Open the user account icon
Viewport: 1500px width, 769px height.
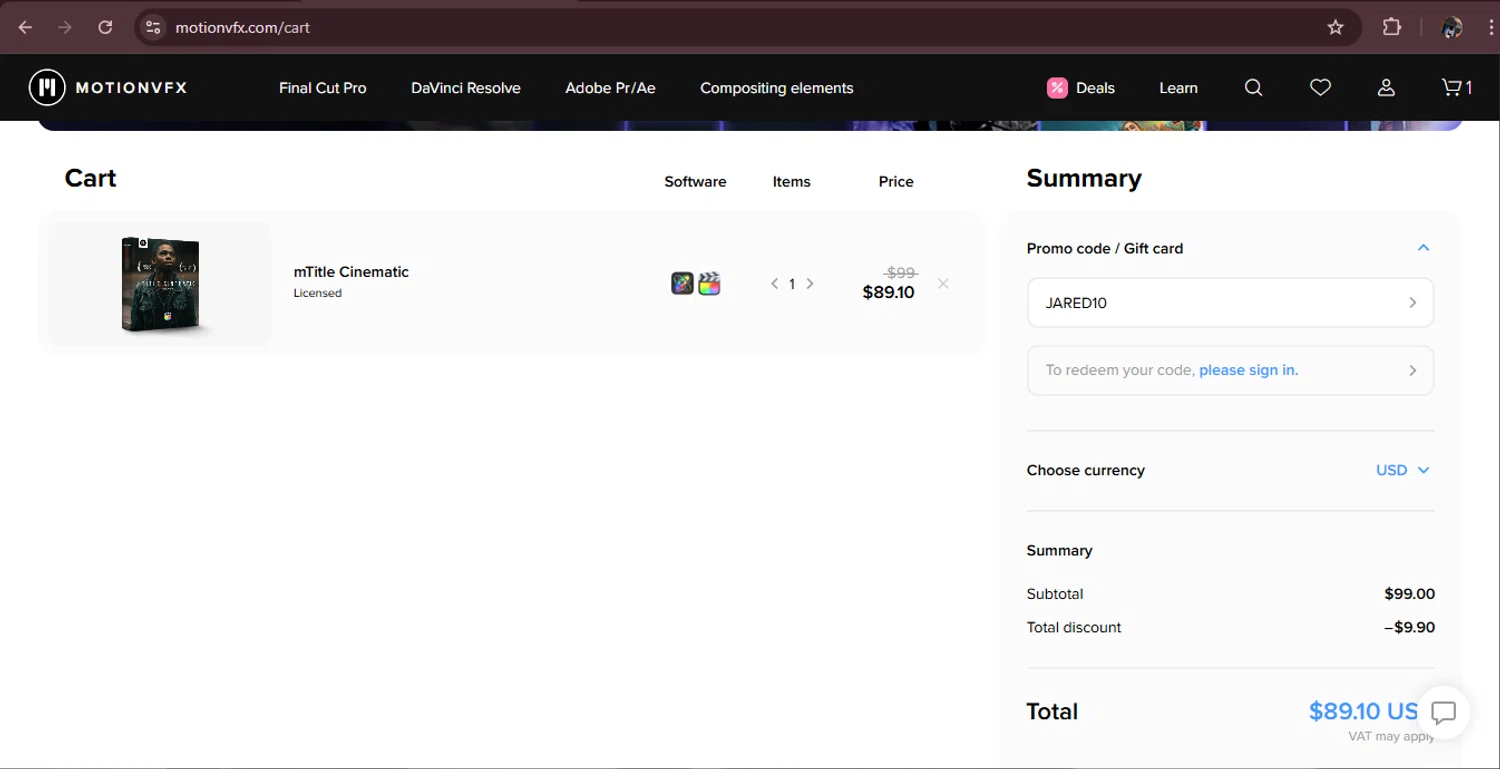[1386, 88]
